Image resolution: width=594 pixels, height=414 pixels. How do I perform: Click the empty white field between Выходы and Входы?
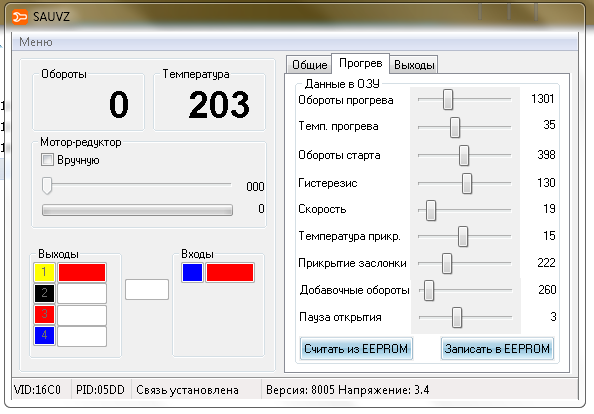[147, 289]
